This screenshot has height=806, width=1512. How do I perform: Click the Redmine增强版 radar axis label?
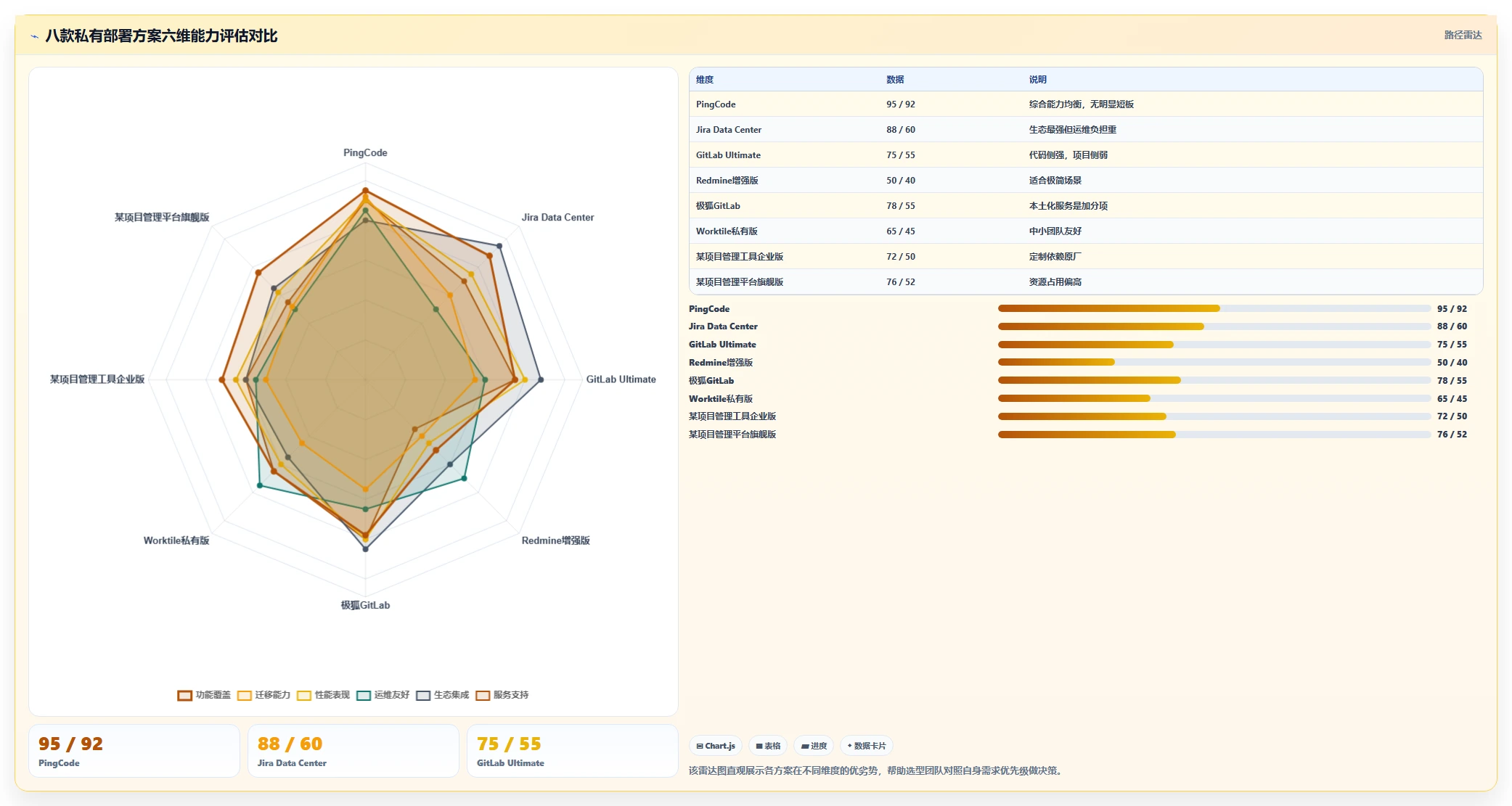[x=555, y=540]
